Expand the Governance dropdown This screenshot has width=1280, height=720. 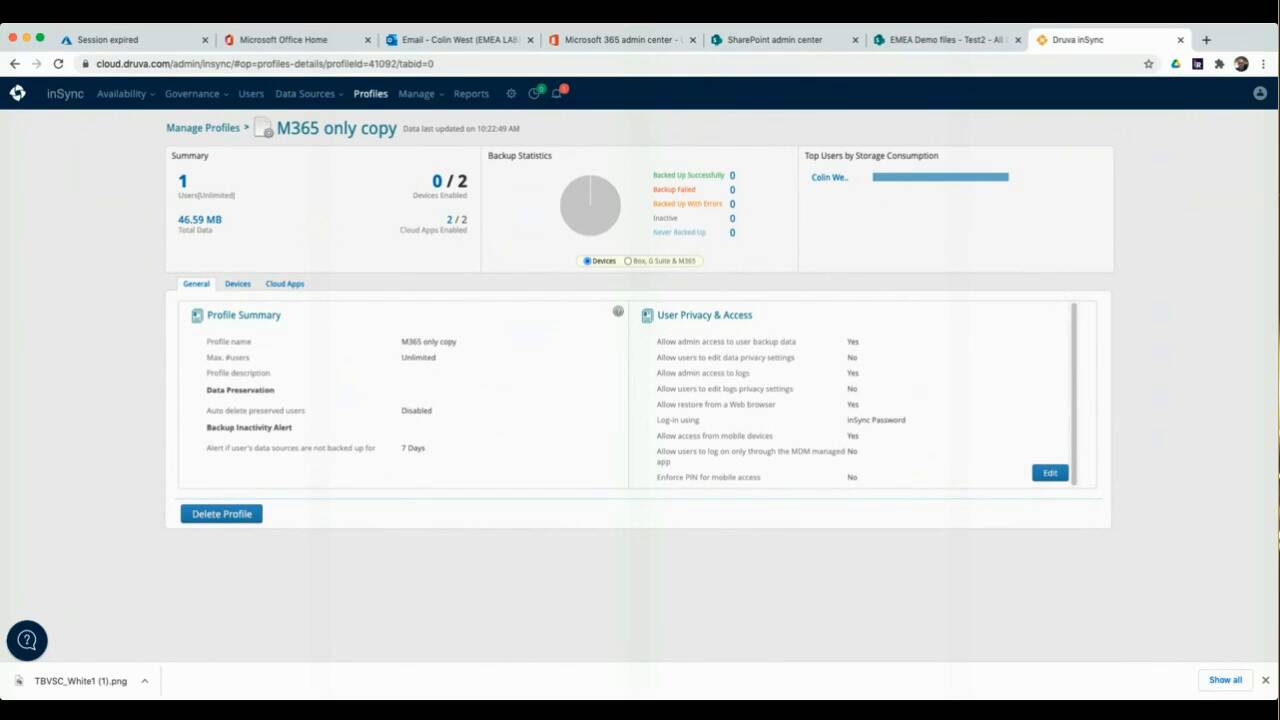point(196,94)
